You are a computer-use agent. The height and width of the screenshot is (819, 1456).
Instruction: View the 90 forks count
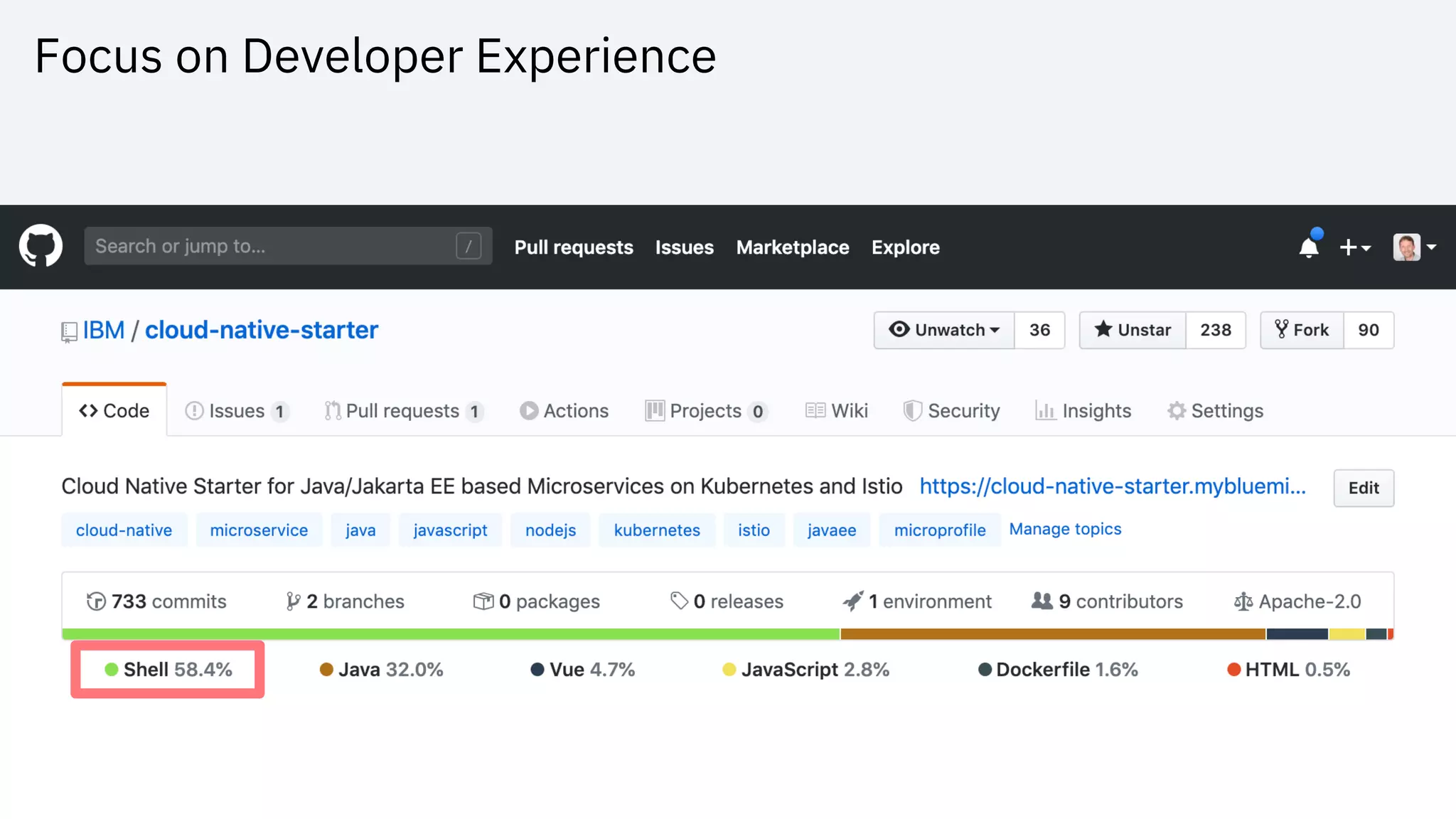tap(1369, 330)
